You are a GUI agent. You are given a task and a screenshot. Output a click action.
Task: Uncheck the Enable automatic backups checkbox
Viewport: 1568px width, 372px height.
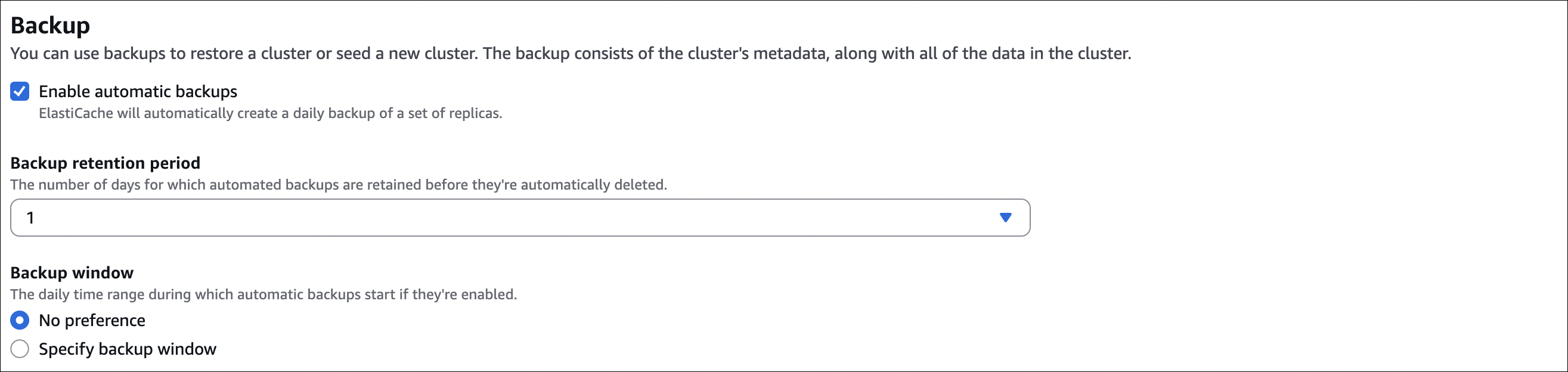point(20,91)
